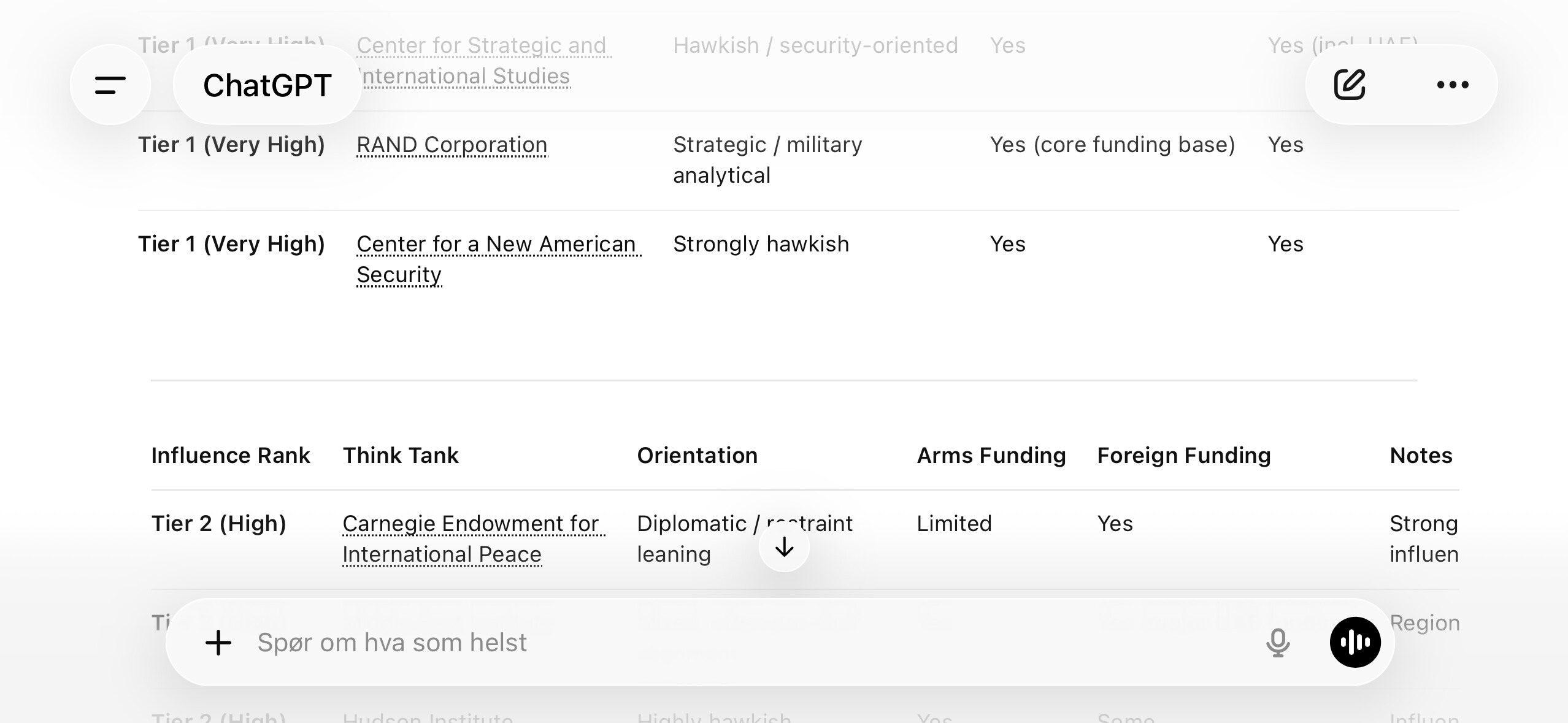Open Center for a New American Security link

[x=496, y=244]
